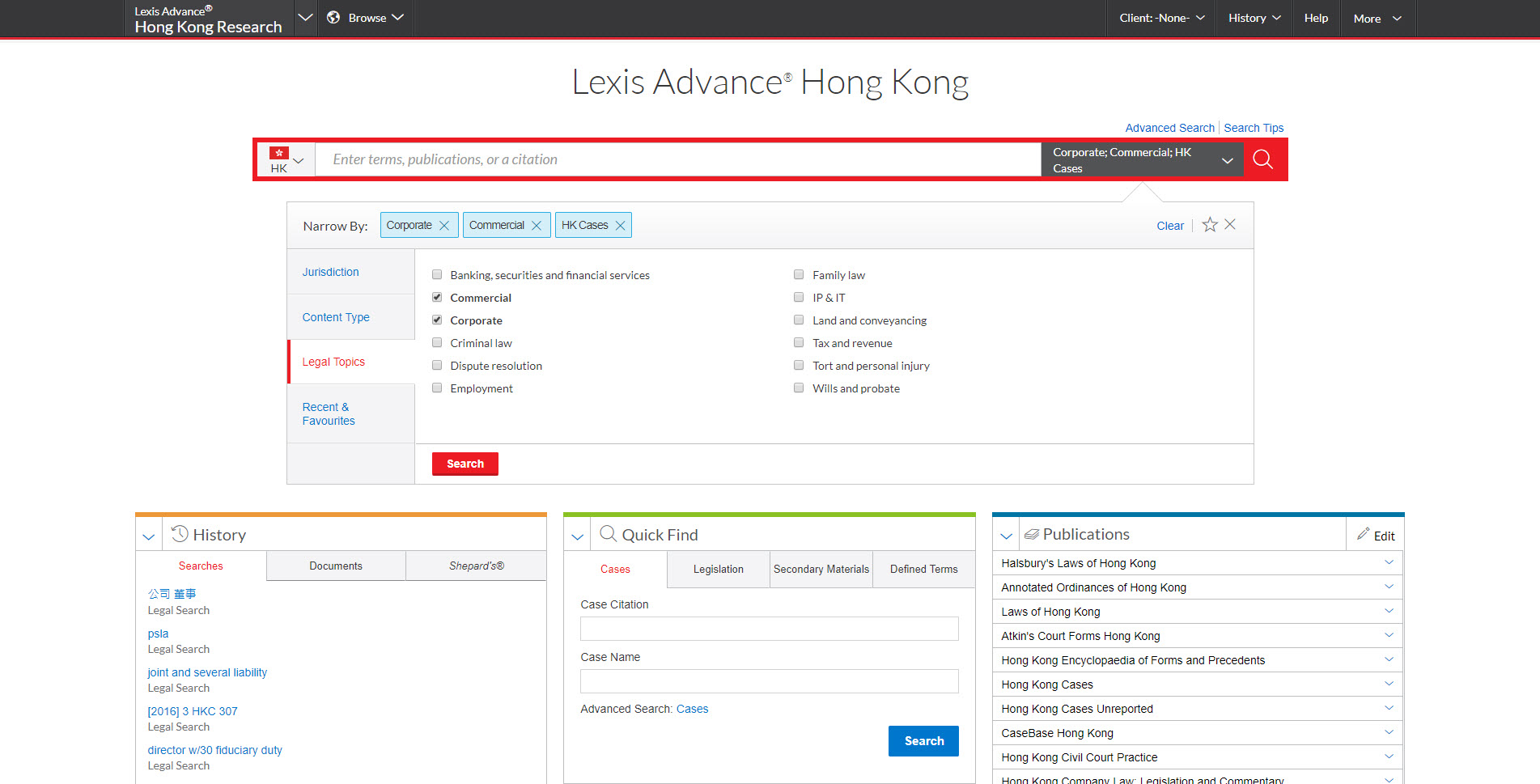This screenshot has height=784, width=1540.
Task: Check the Criminal law topic
Action: pyautogui.click(x=437, y=343)
